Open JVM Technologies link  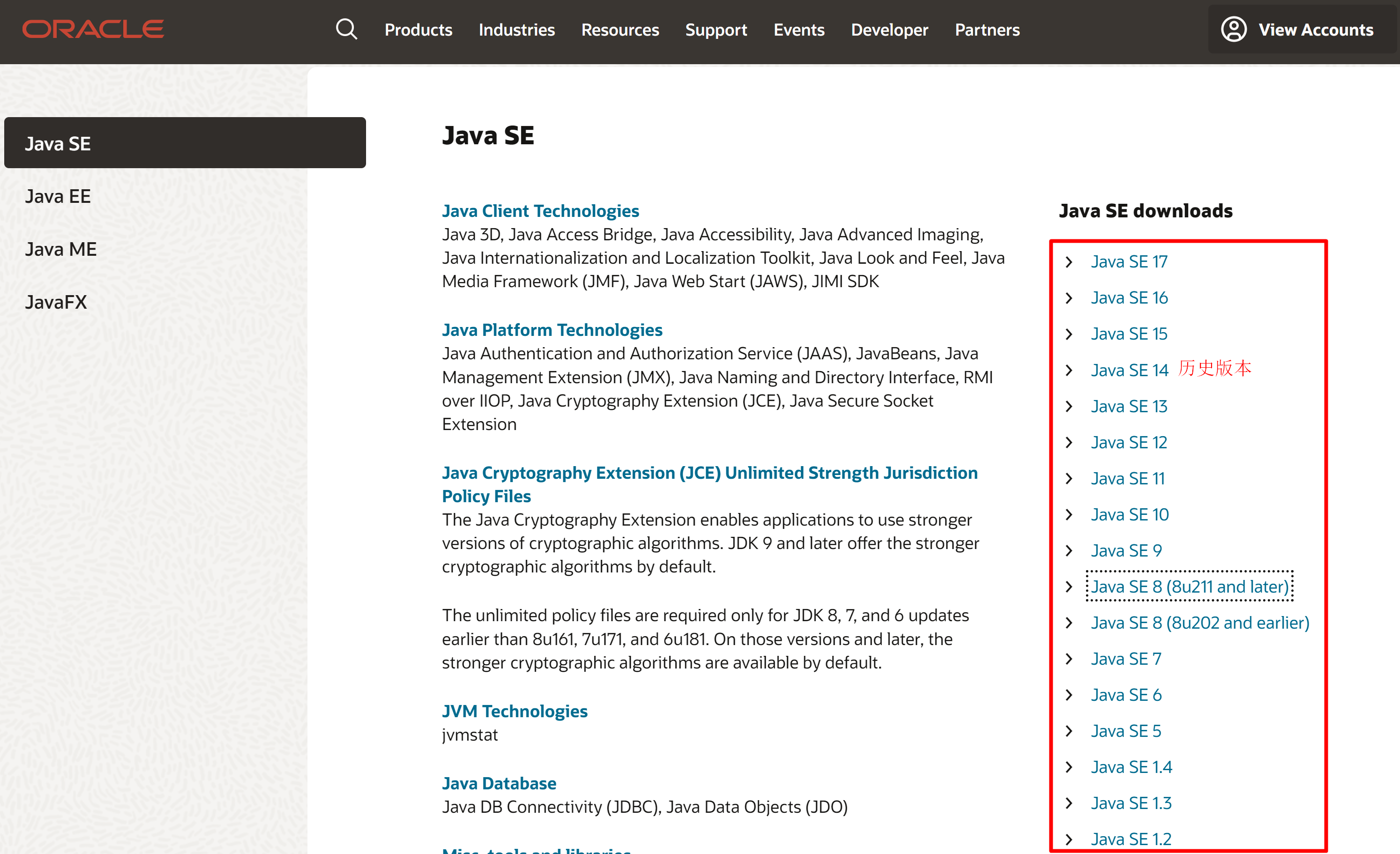(515, 711)
